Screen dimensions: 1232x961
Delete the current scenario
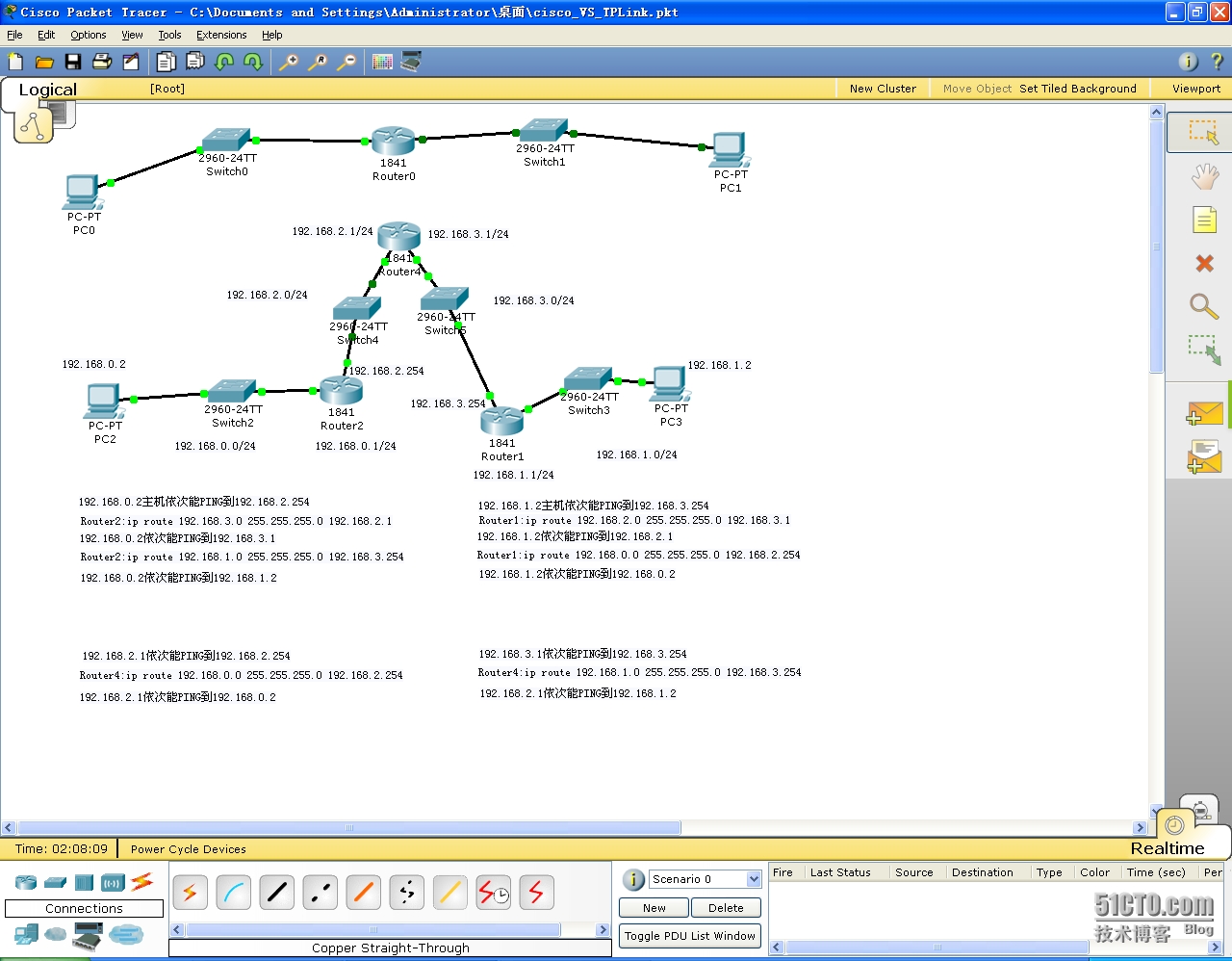(726, 908)
